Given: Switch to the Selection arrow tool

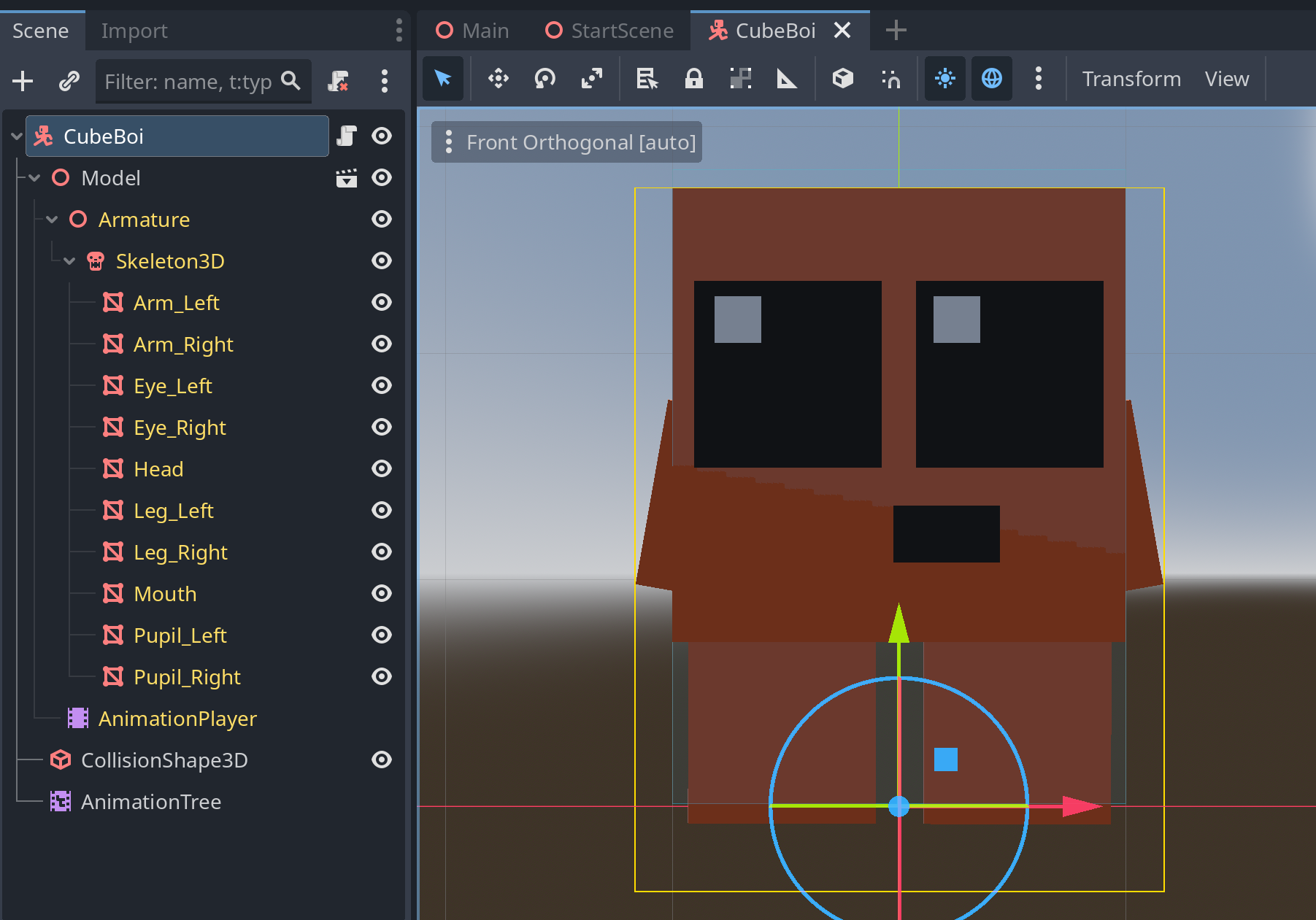Looking at the screenshot, I should pyautogui.click(x=443, y=79).
